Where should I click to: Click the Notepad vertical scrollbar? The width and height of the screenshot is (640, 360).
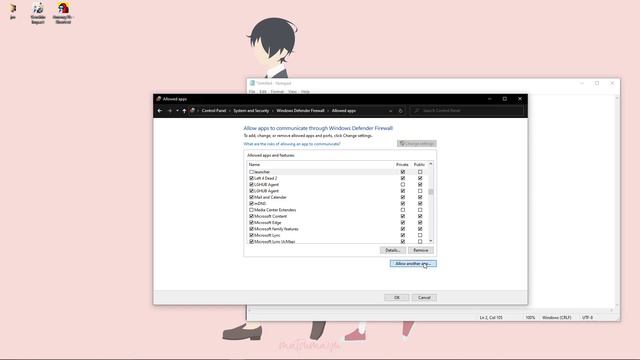pos(617,202)
